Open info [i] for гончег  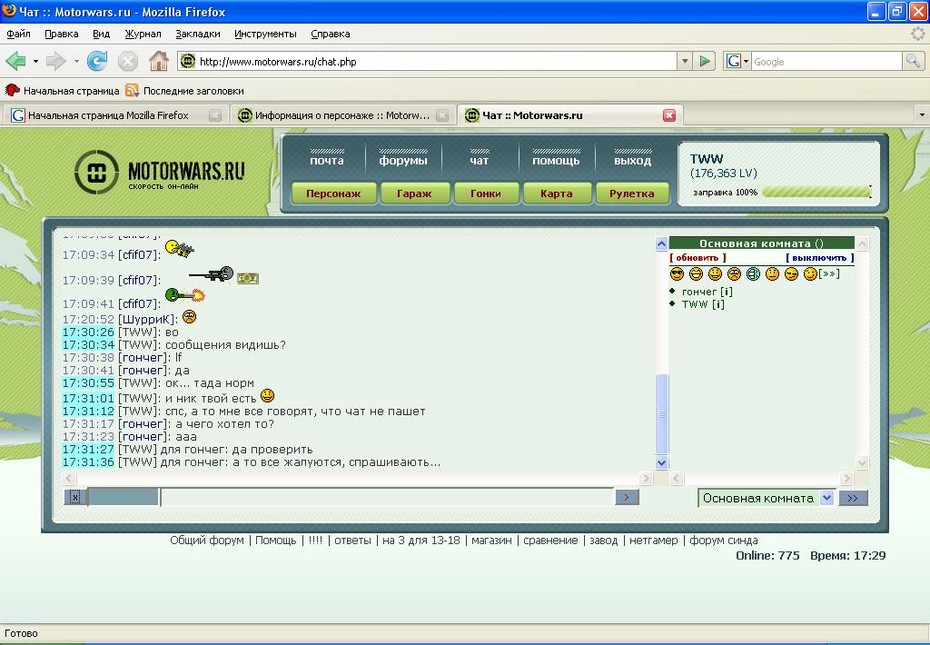(x=727, y=291)
